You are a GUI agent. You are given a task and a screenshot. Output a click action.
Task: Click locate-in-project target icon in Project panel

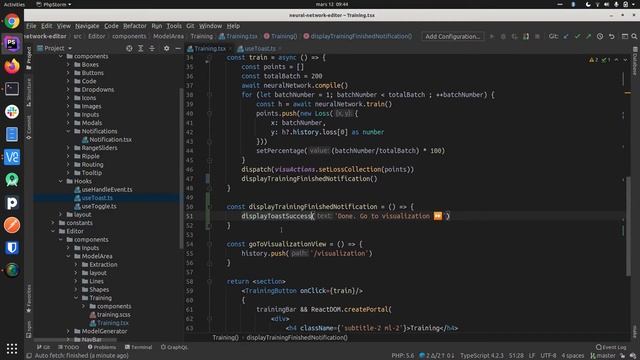pos(129,48)
